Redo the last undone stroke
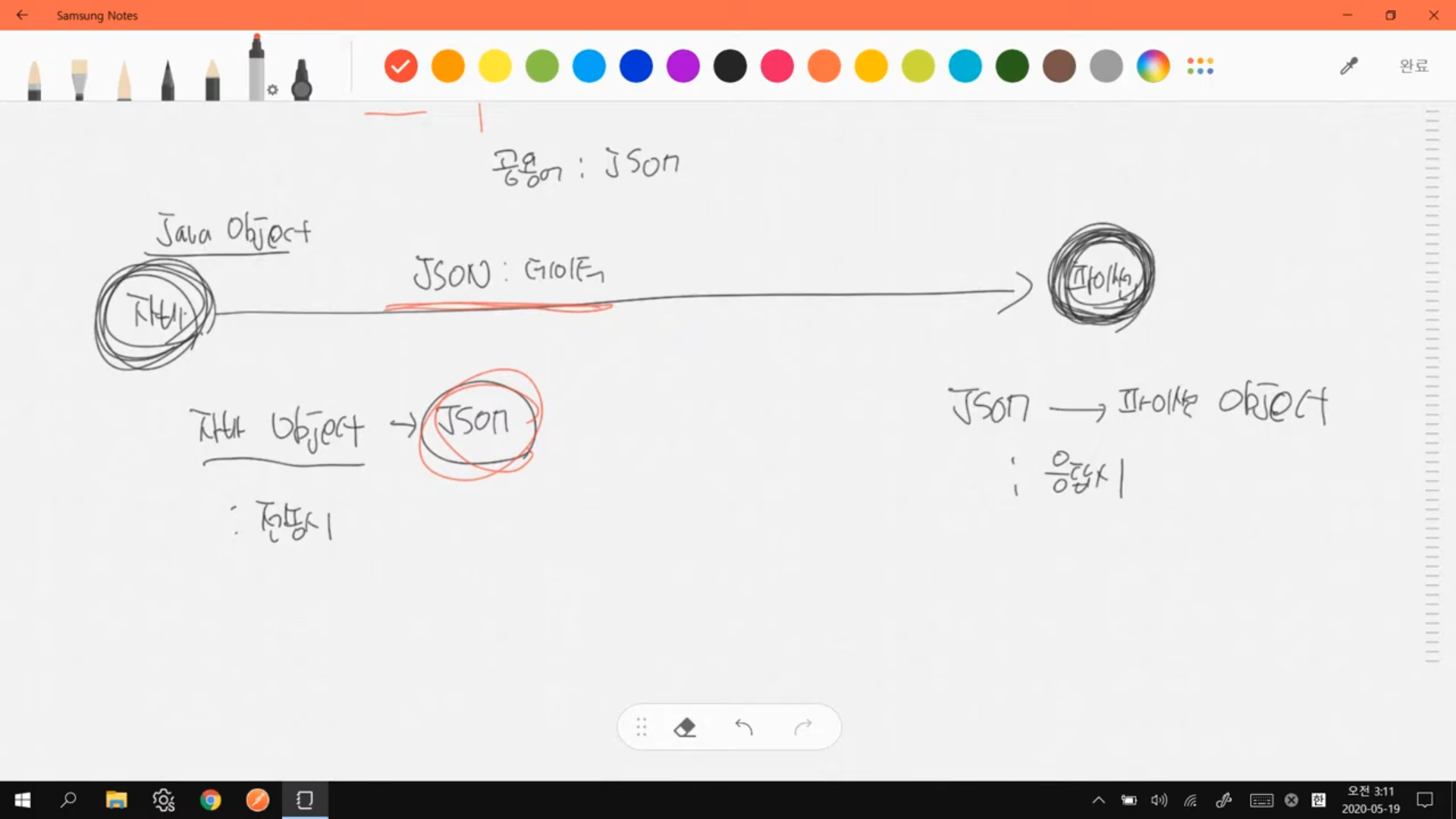 pyautogui.click(x=803, y=728)
